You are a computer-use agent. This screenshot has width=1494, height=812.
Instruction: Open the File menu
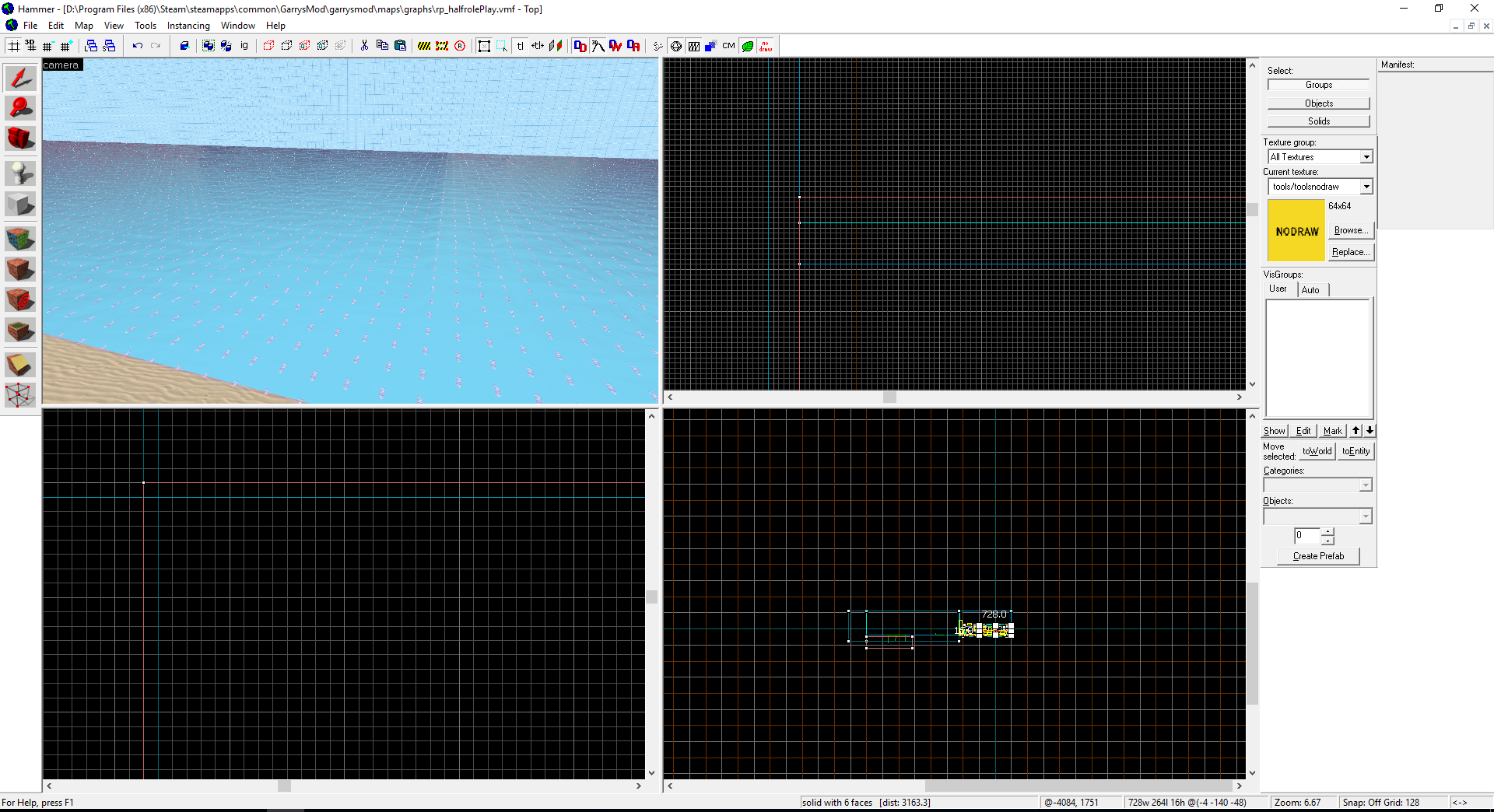(x=30, y=26)
